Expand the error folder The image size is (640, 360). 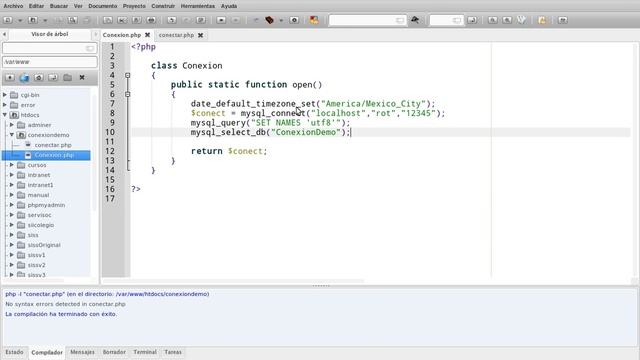(5, 105)
